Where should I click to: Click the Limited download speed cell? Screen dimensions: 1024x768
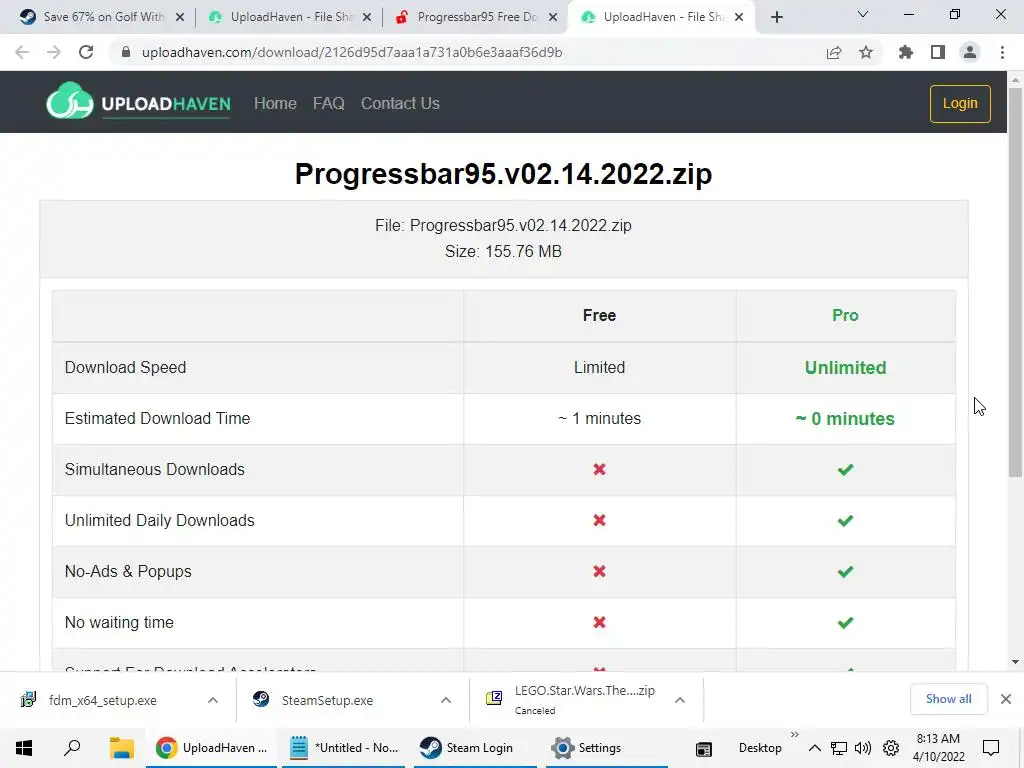pos(599,367)
